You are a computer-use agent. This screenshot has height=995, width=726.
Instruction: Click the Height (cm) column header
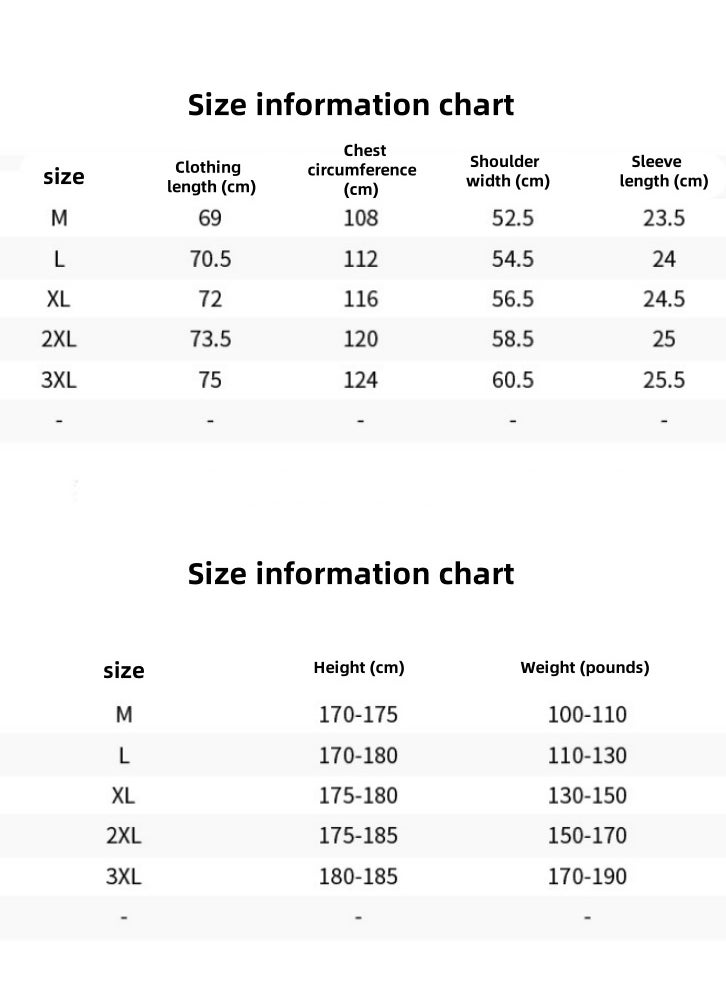click(359, 668)
